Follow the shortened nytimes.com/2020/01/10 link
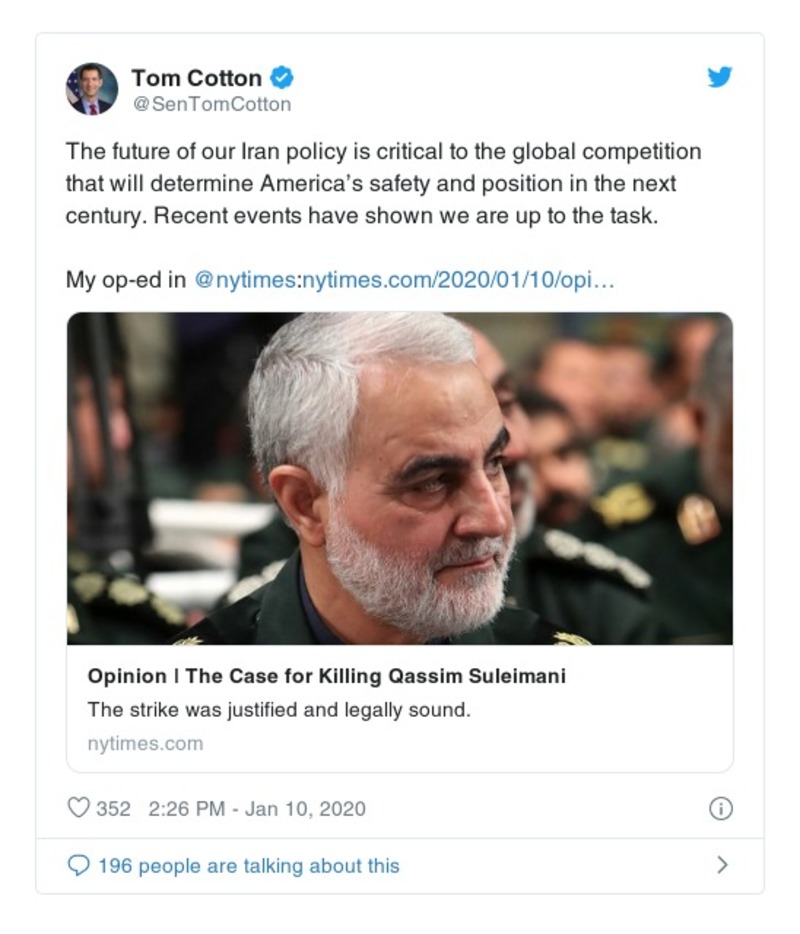The height and width of the screenshot is (934, 800). (458, 280)
